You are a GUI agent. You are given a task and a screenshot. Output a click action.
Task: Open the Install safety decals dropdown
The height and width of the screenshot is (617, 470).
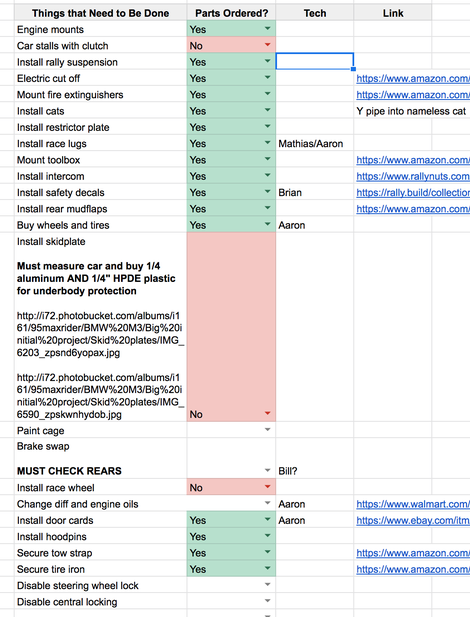(x=268, y=192)
